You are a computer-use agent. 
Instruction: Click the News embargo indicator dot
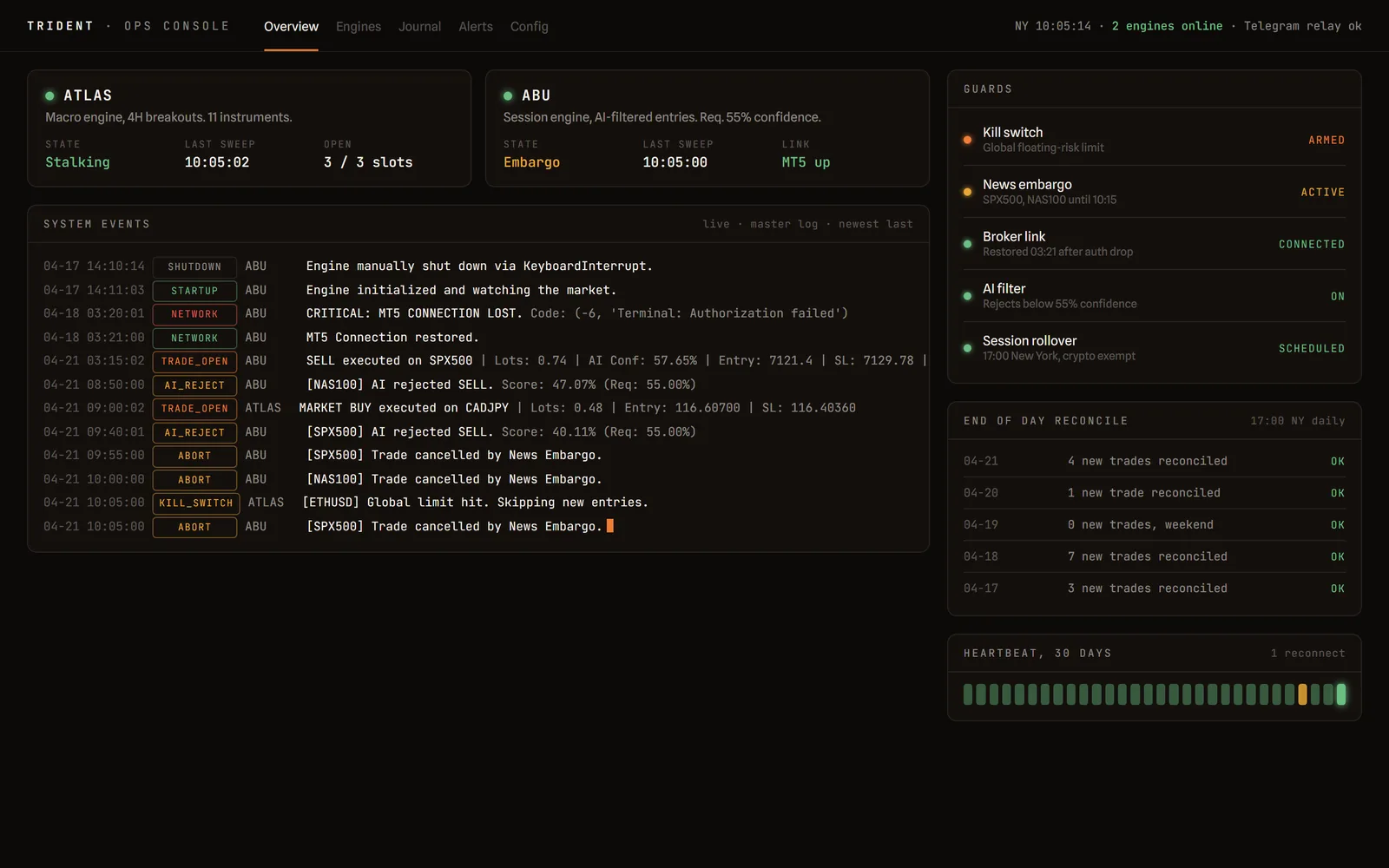(x=967, y=192)
